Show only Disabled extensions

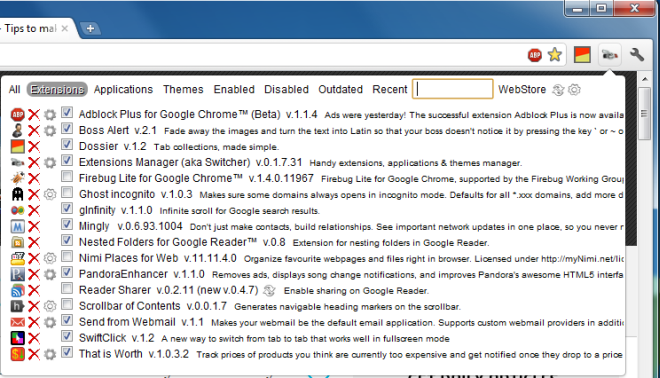point(286,90)
